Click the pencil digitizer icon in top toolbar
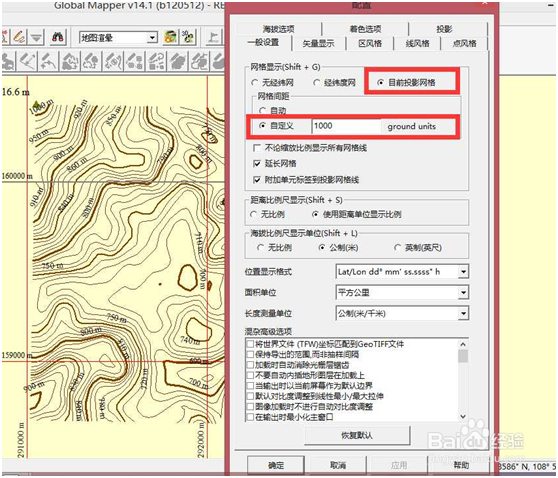 (x=19, y=37)
